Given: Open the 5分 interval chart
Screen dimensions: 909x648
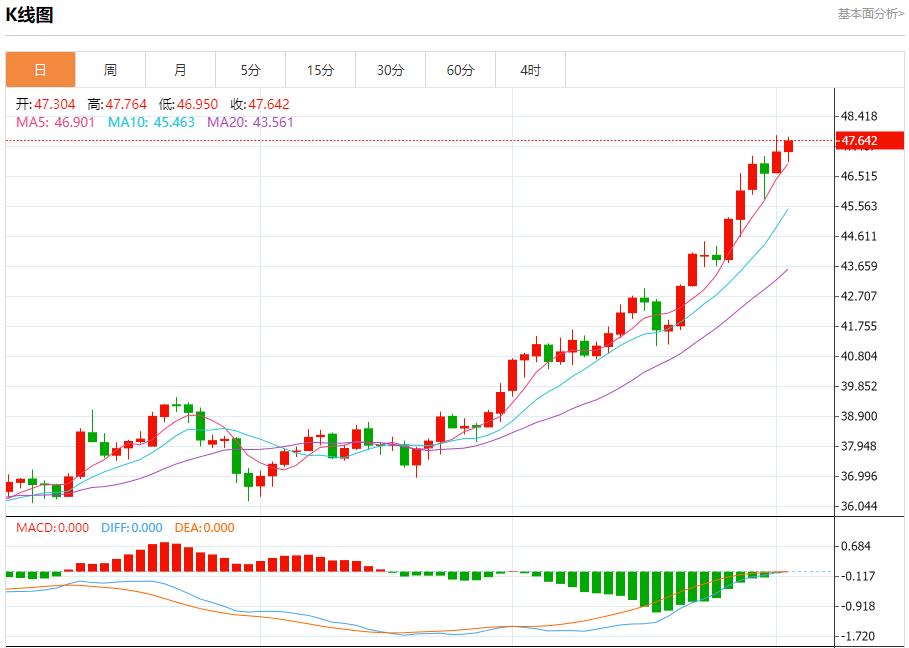Looking at the screenshot, I should coord(250,69).
